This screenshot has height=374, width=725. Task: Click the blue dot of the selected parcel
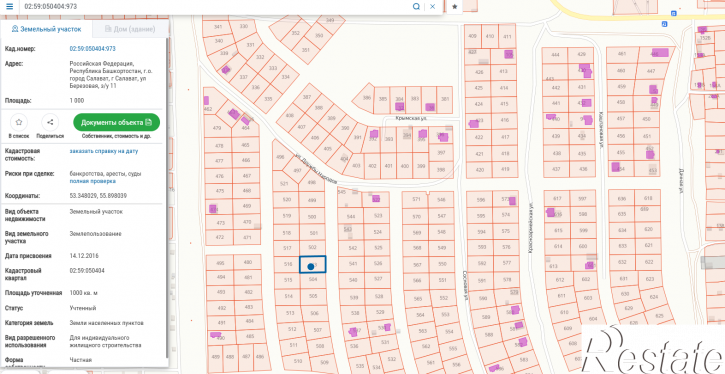coord(311,266)
